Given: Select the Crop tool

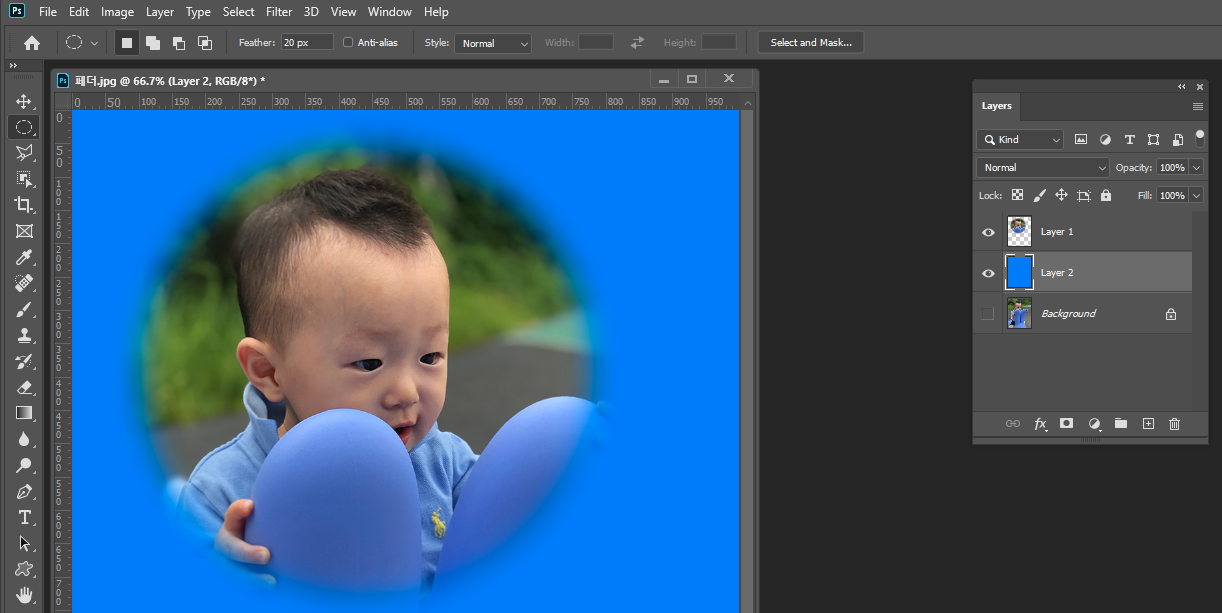Looking at the screenshot, I should 24,205.
